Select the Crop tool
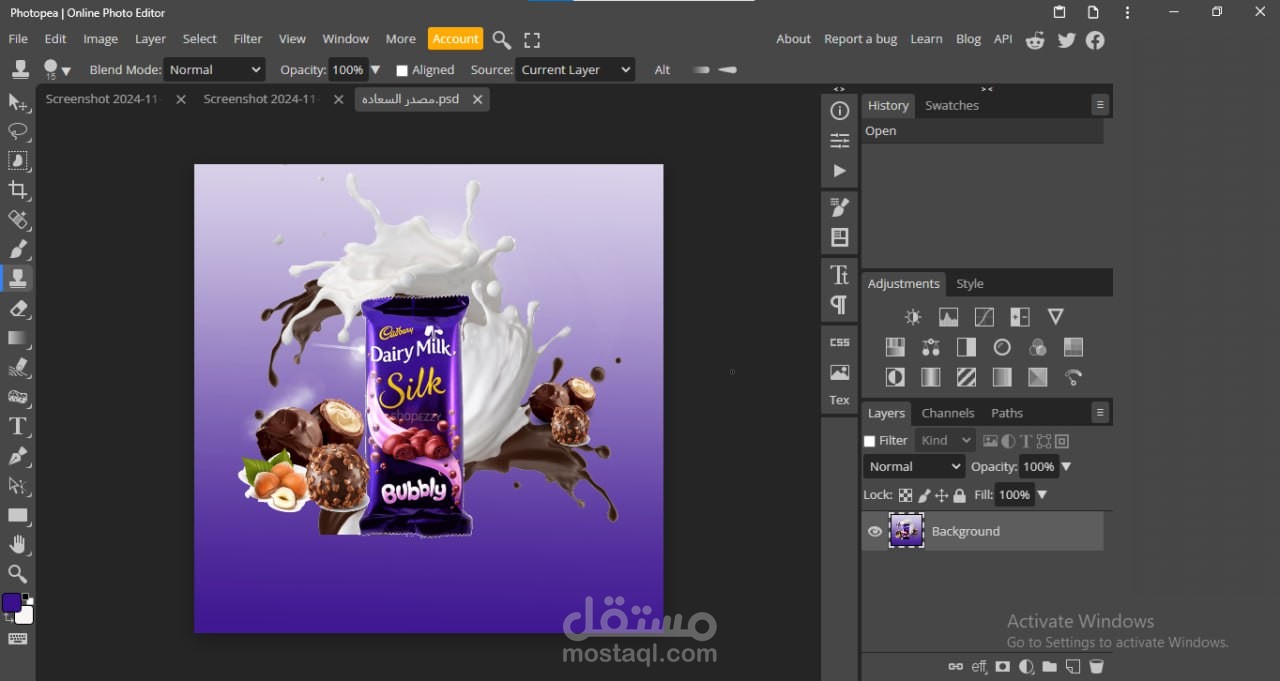The image size is (1280, 681). tap(17, 190)
